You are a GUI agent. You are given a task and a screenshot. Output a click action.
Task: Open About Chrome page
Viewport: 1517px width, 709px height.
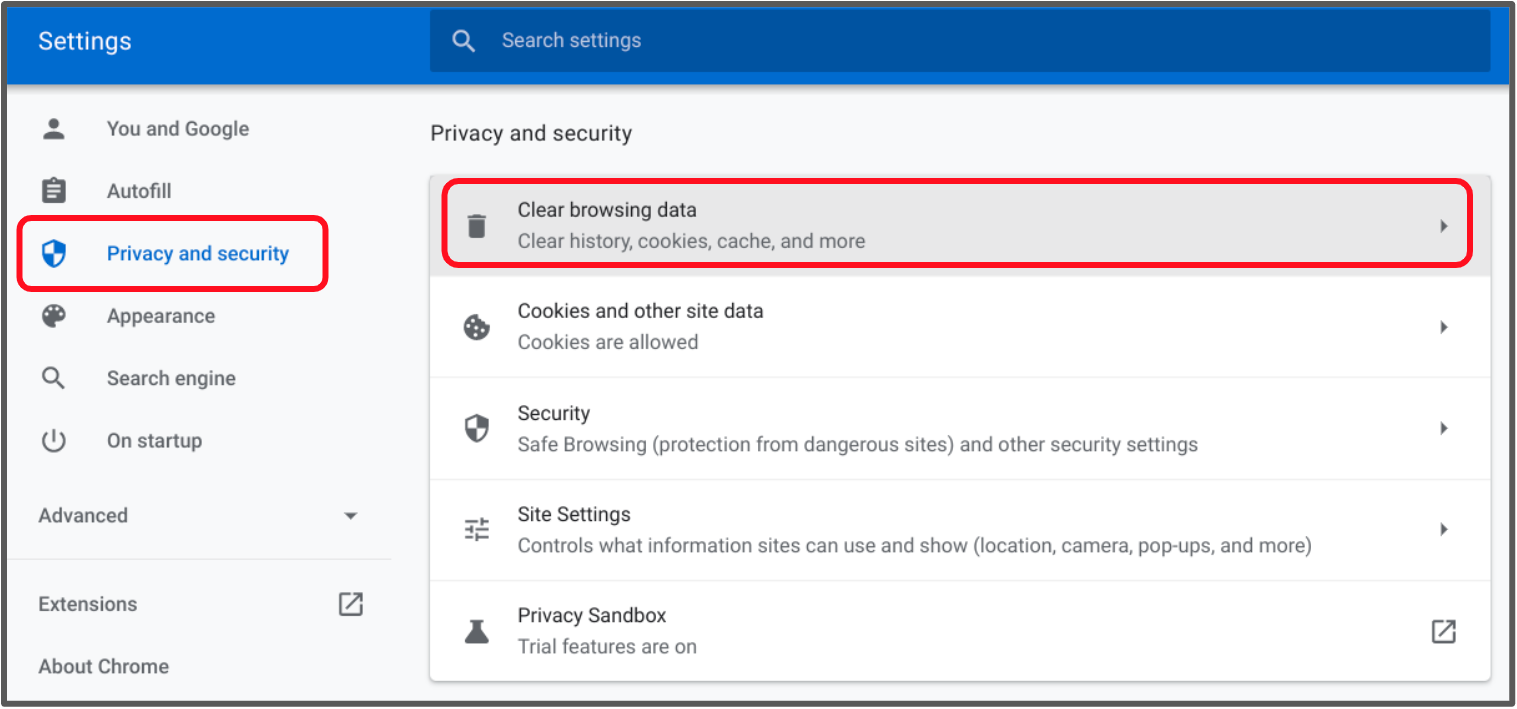[x=103, y=666]
